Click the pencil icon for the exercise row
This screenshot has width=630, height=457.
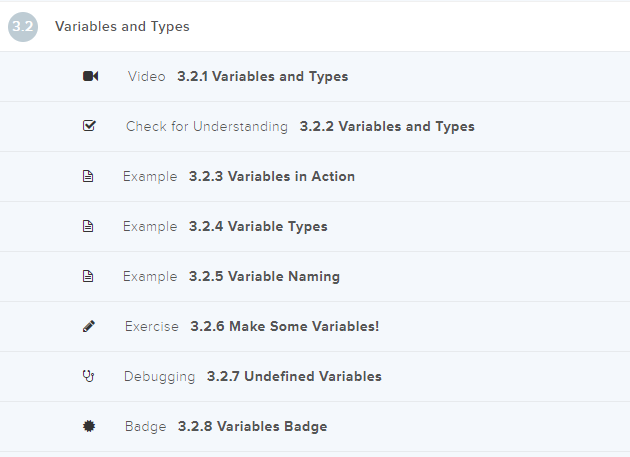pos(88,326)
